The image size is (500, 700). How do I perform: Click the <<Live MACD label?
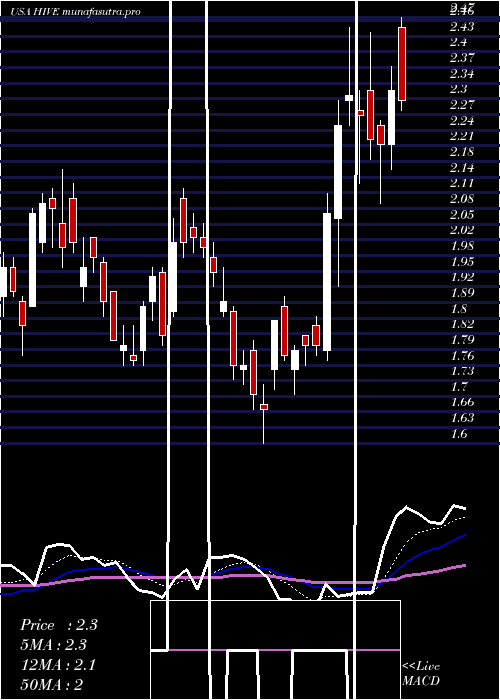(x=421, y=673)
